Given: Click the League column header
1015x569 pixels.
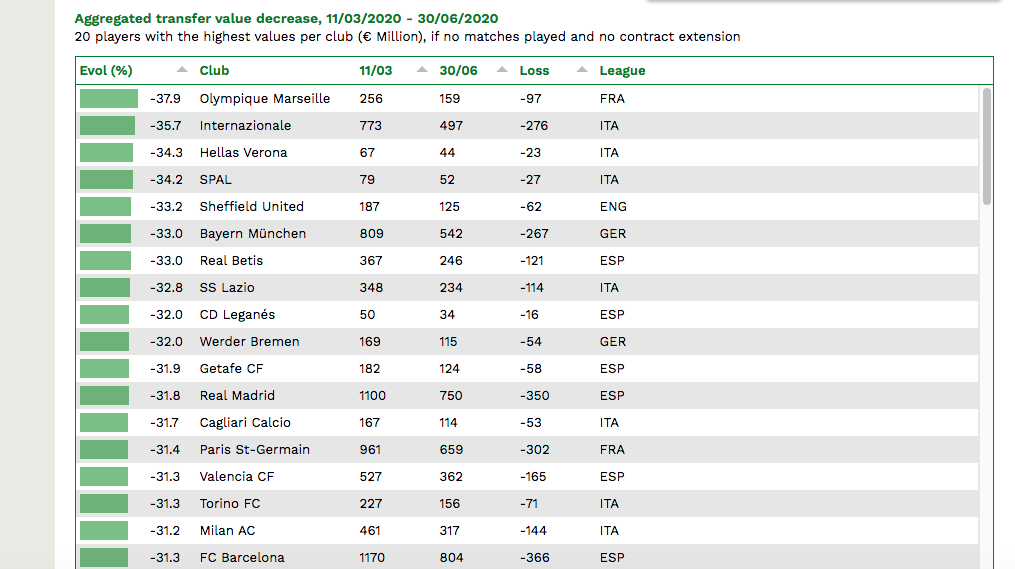Looking at the screenshot, I should coord(622,71).
